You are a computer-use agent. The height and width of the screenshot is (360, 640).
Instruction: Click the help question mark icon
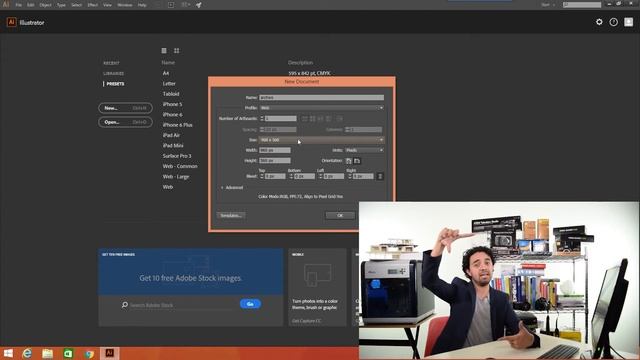click(613, 22)
